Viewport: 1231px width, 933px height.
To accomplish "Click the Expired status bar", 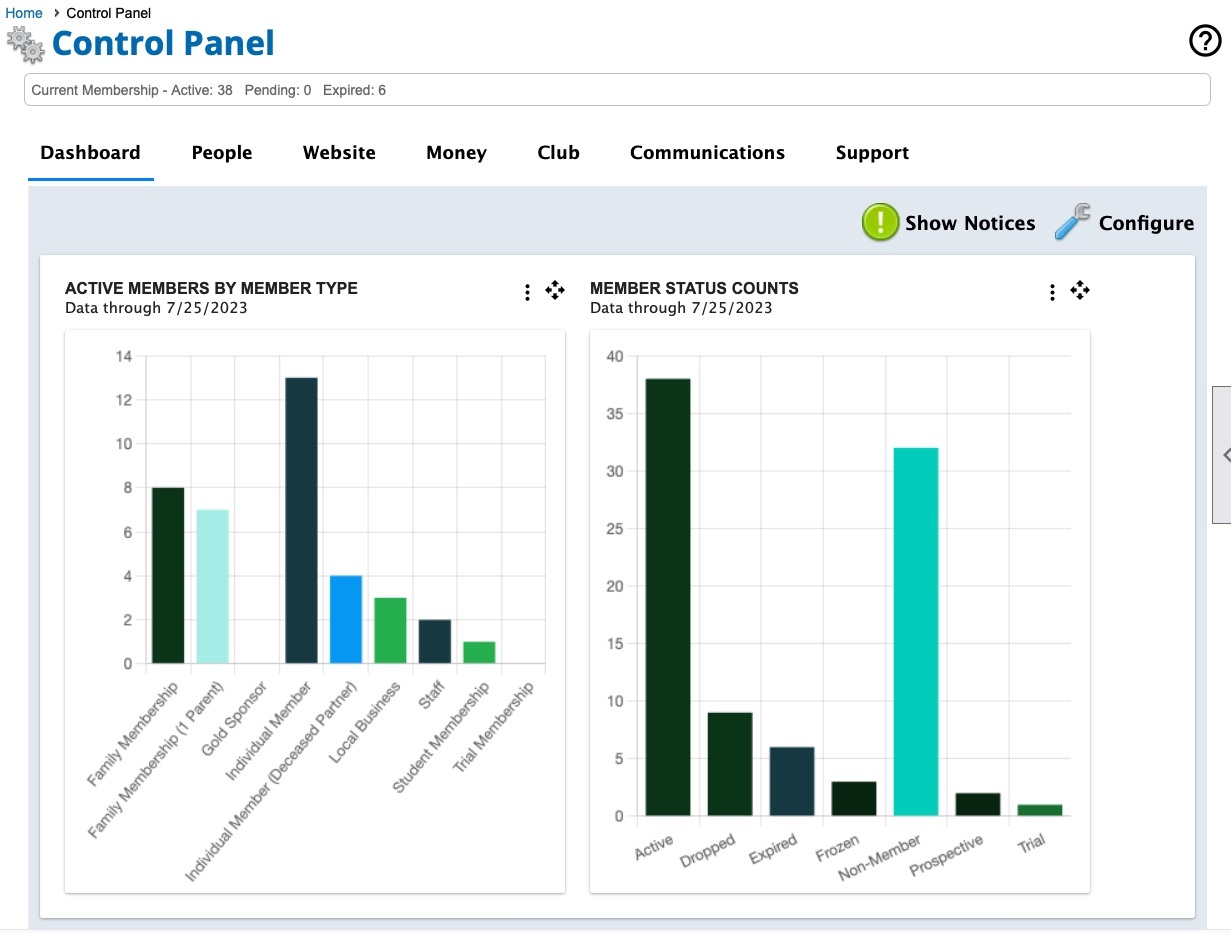I will (792, 781).
